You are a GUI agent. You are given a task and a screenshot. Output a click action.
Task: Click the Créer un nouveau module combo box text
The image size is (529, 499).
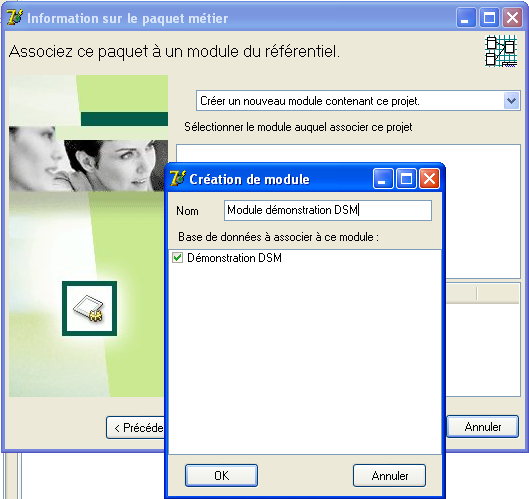[x=310, y=101]
